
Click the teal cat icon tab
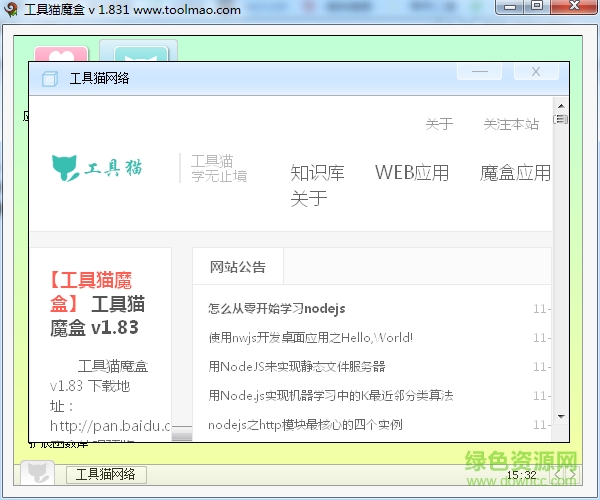pos(141,54)
